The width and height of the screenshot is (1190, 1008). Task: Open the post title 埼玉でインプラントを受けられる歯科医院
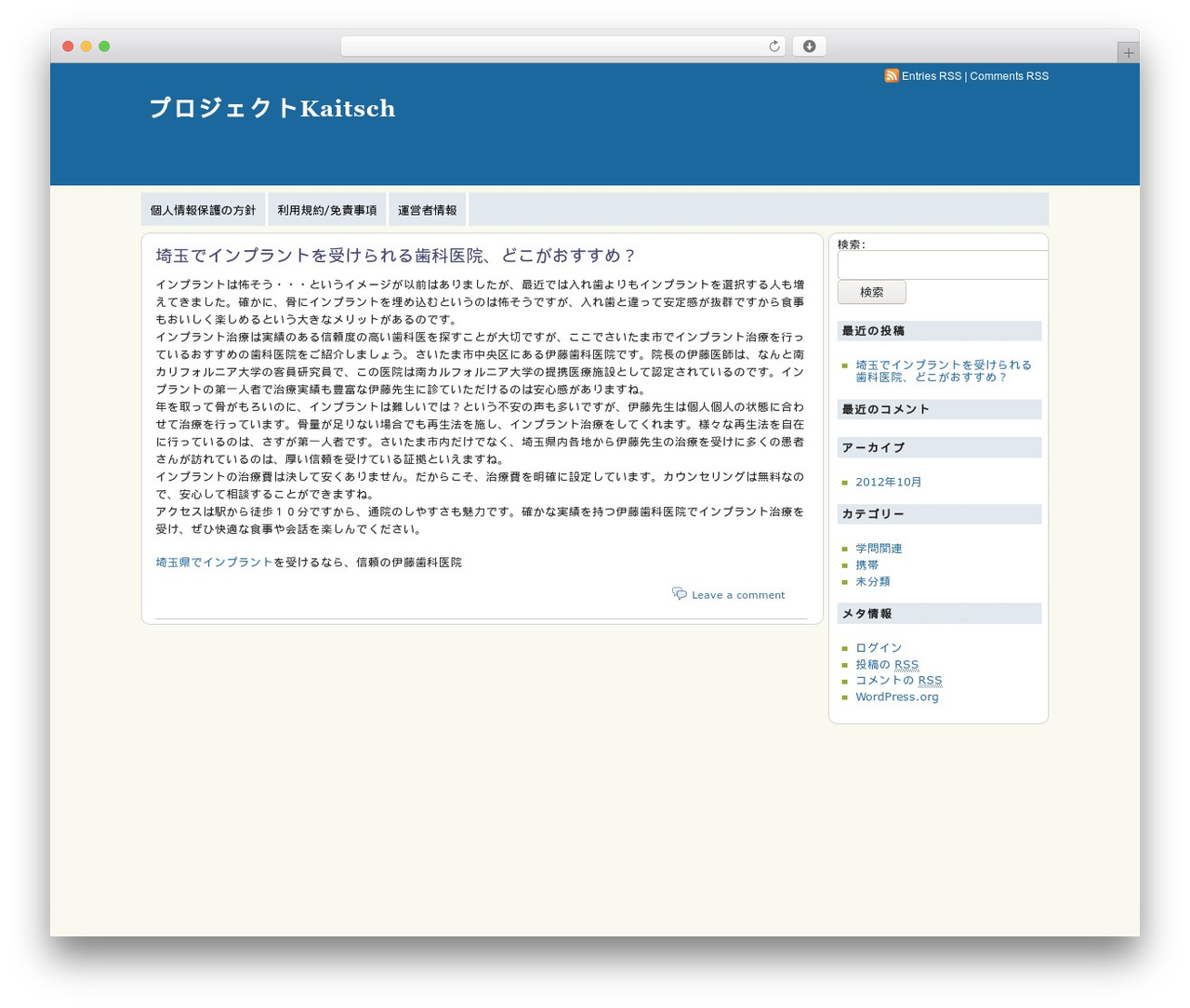coord(396,256)
